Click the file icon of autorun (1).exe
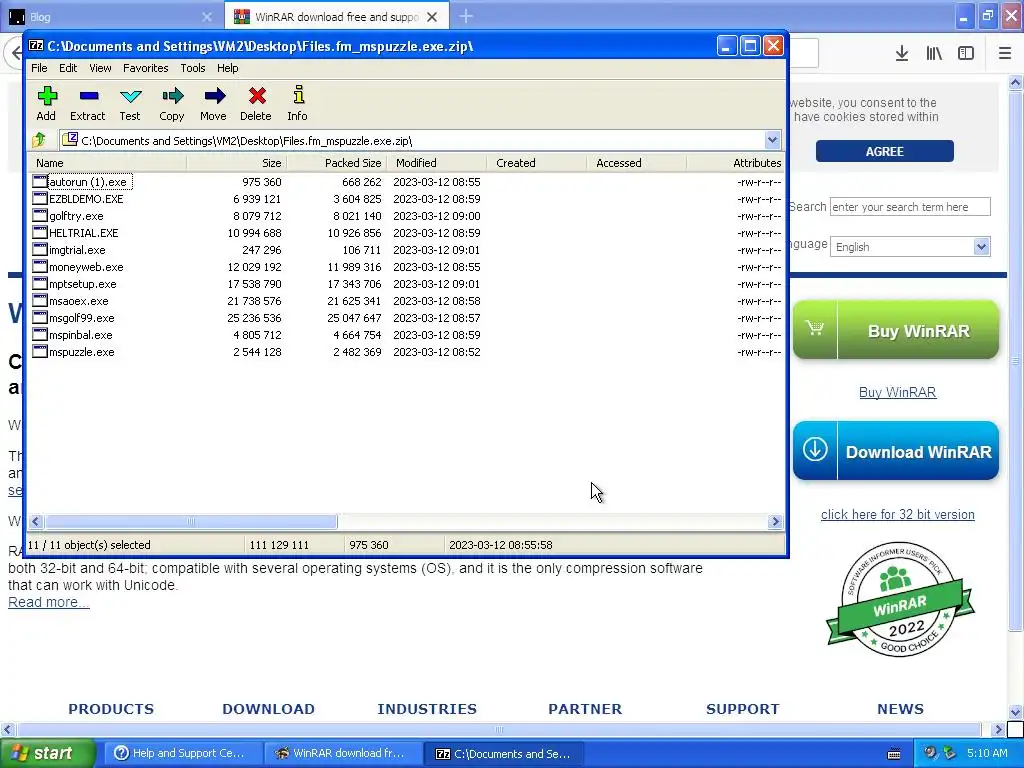Viewport: 1024px width, 768px height. (40, 182)
